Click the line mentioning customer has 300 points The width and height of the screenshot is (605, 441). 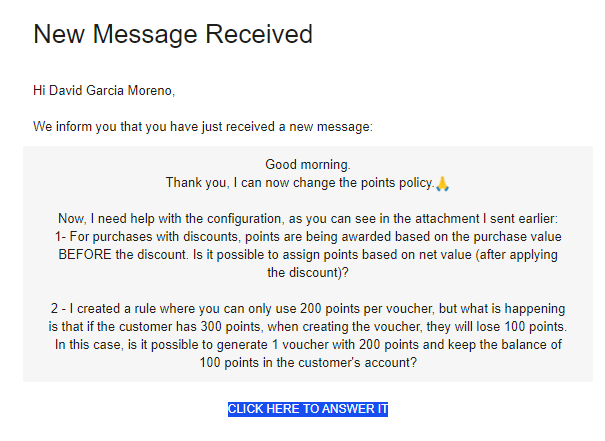pyautogui.click(x=308, y=327)
